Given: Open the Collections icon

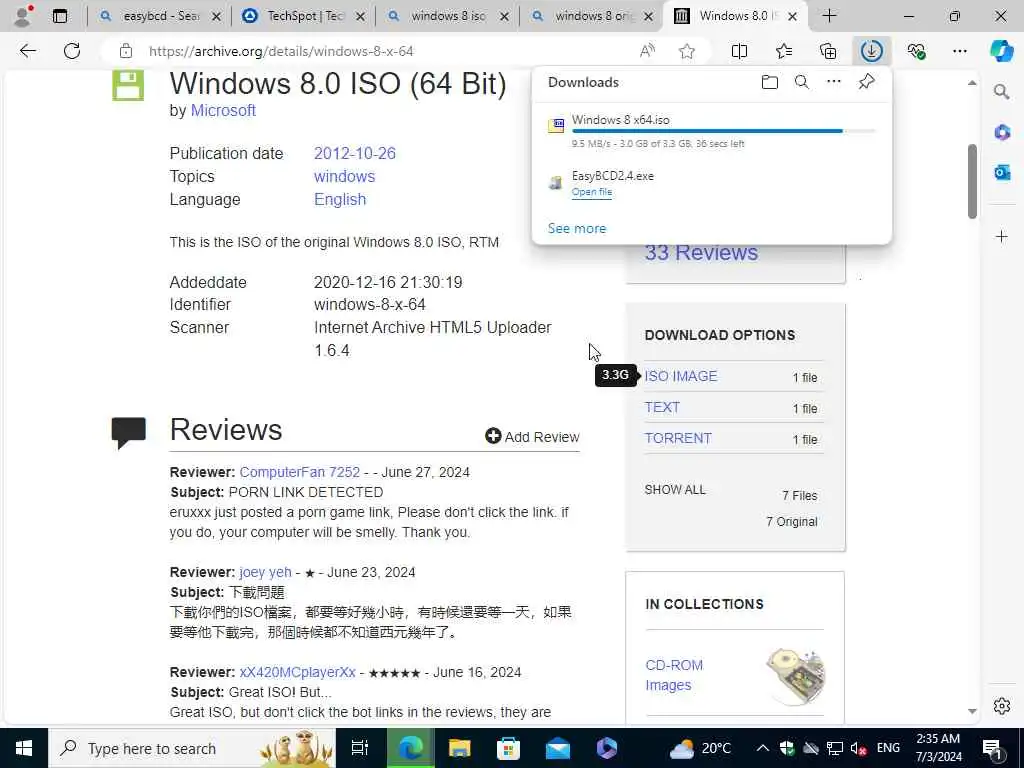Looking at the screenshot, I should tap(828, 51).
